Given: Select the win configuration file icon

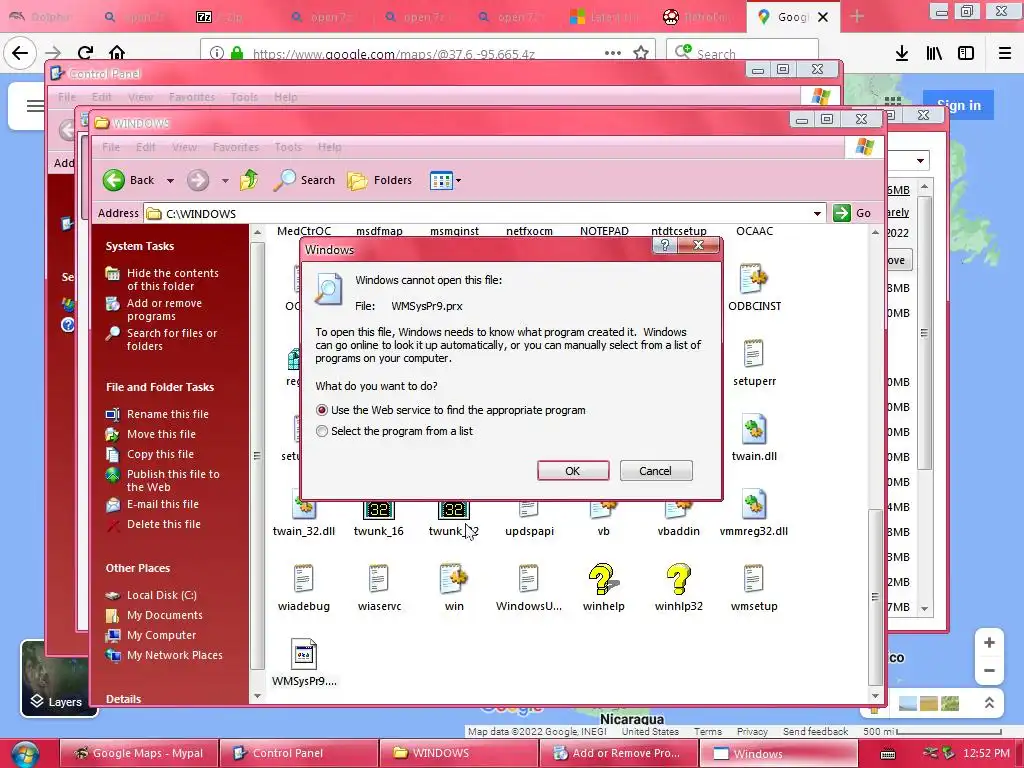Looking at the screenshot, I should (x=454, y=579).
